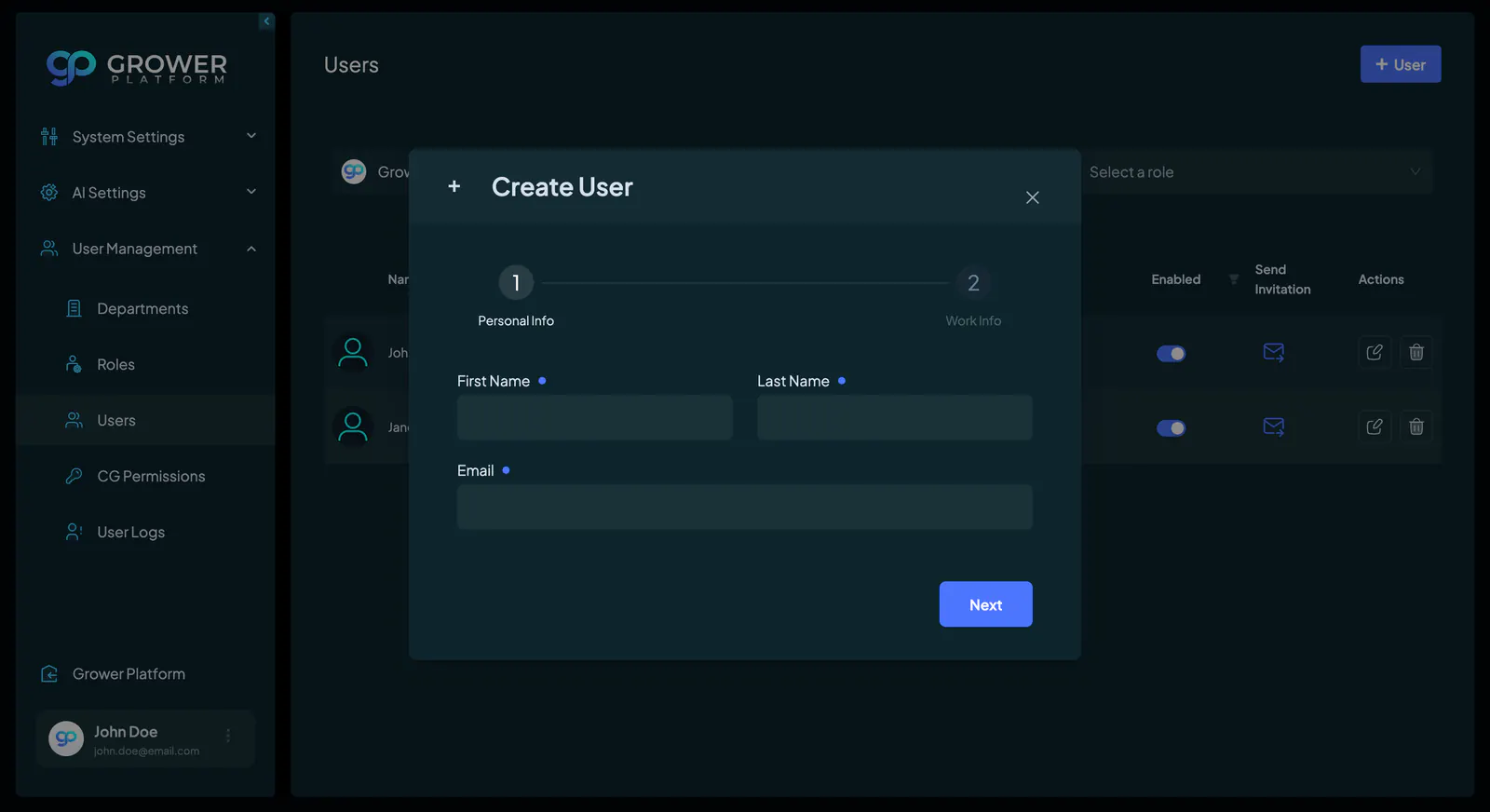The width and height of the screenshot is (1490, 812).
Task: Open the Select a role dropdown
Action: pyautogui.click(x=1256, y=172)
